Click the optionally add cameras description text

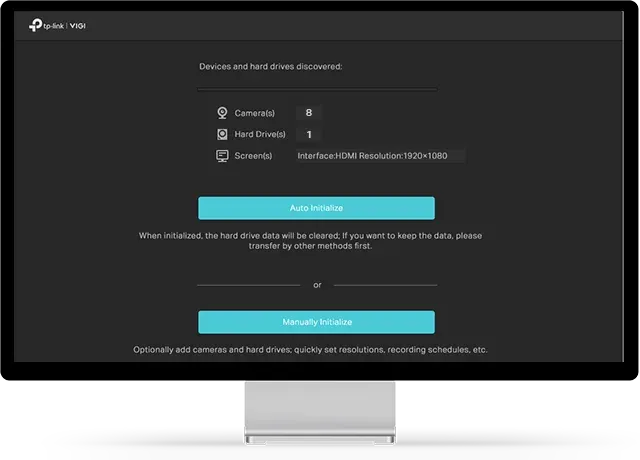310,350
